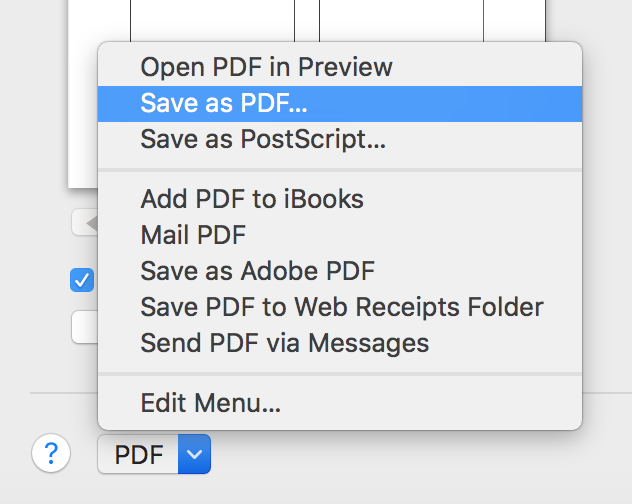The height and width of the screenshot is (504, 632).
Task: Click the left wide table column in preview
Action: click(x=212, y=20)
